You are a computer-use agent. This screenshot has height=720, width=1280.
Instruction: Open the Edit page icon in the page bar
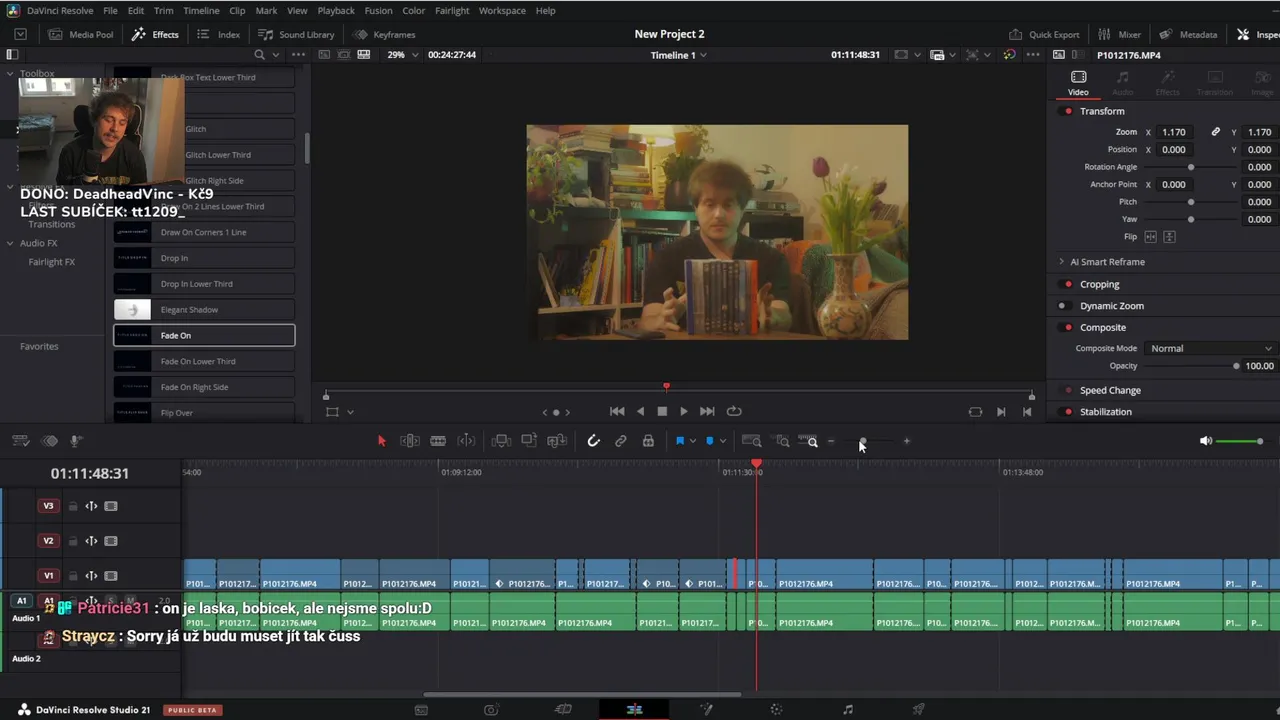coord(634,709)
